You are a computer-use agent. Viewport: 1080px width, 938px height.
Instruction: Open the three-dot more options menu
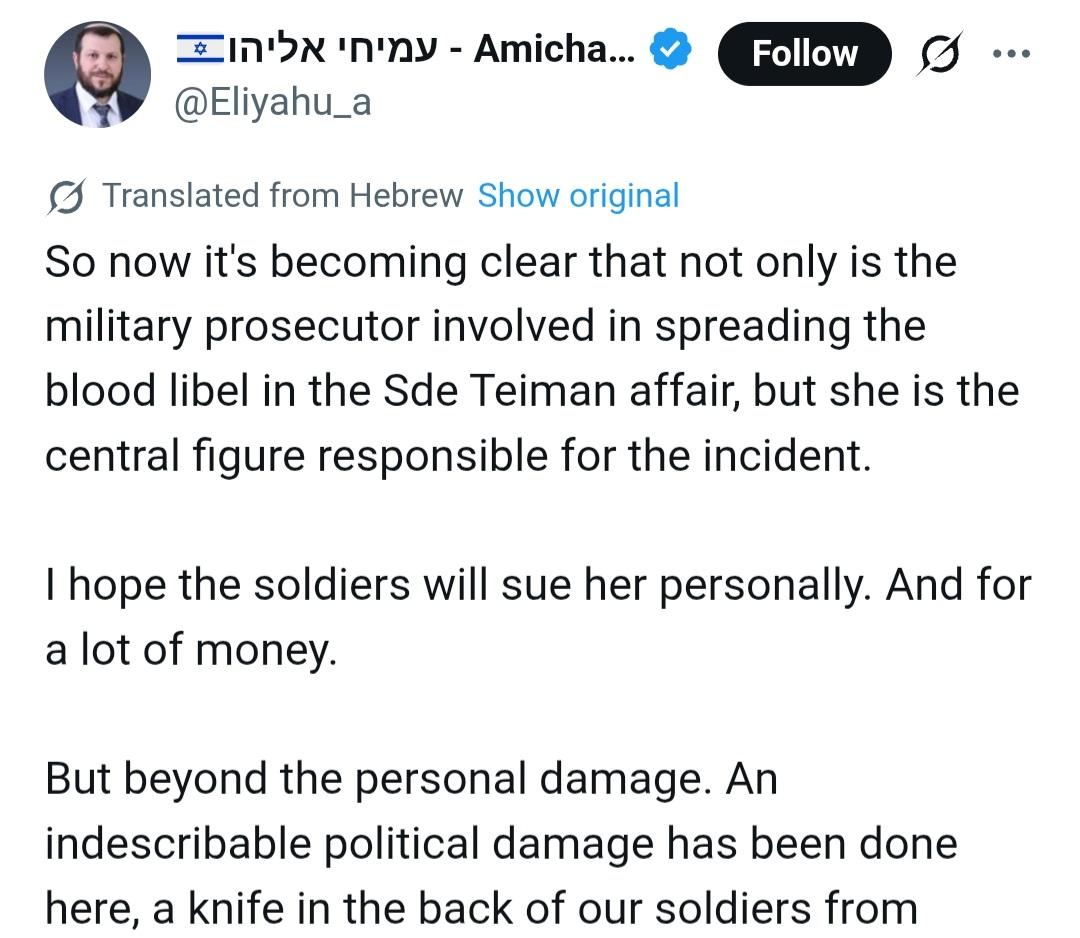pyautogui.click(x=1010, y=53)
